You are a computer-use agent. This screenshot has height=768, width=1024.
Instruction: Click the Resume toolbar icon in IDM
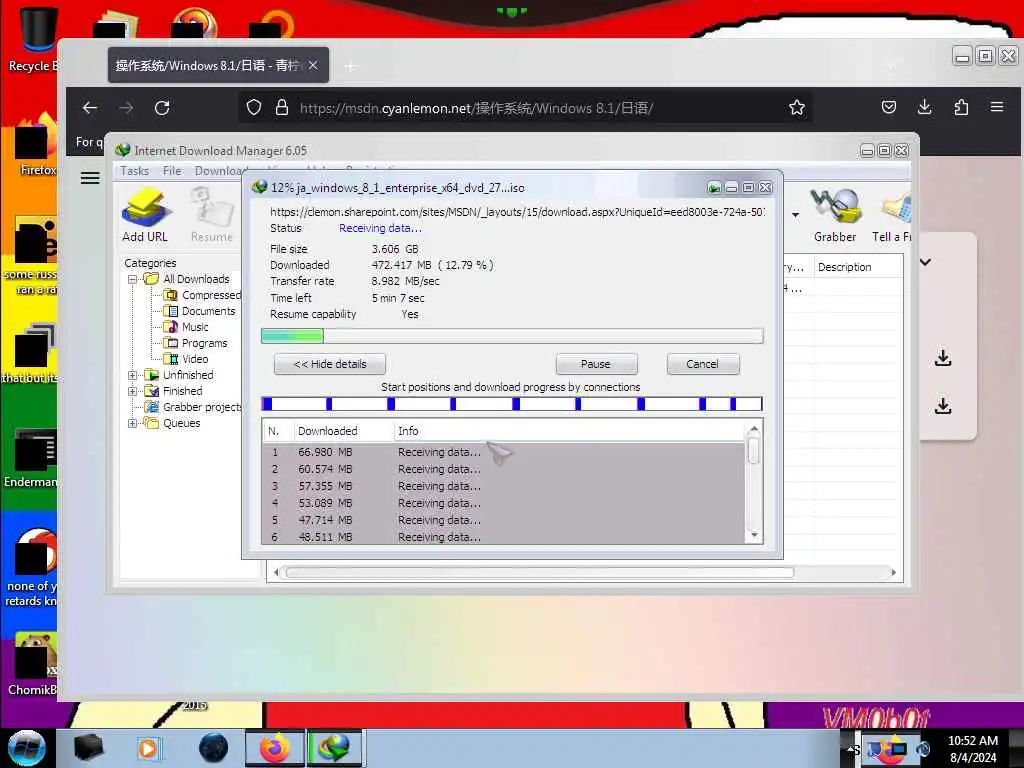pos(212,215)
